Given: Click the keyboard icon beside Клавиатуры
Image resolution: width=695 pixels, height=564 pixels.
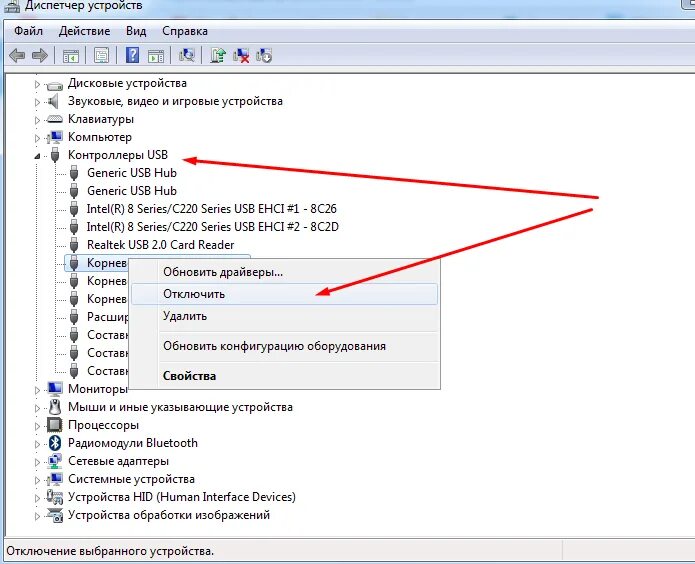Looking at the screenshot, I should 55,119.
